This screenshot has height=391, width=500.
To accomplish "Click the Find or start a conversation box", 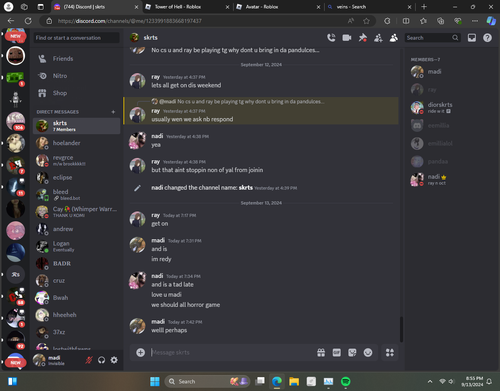I will (x=76, y=38).
